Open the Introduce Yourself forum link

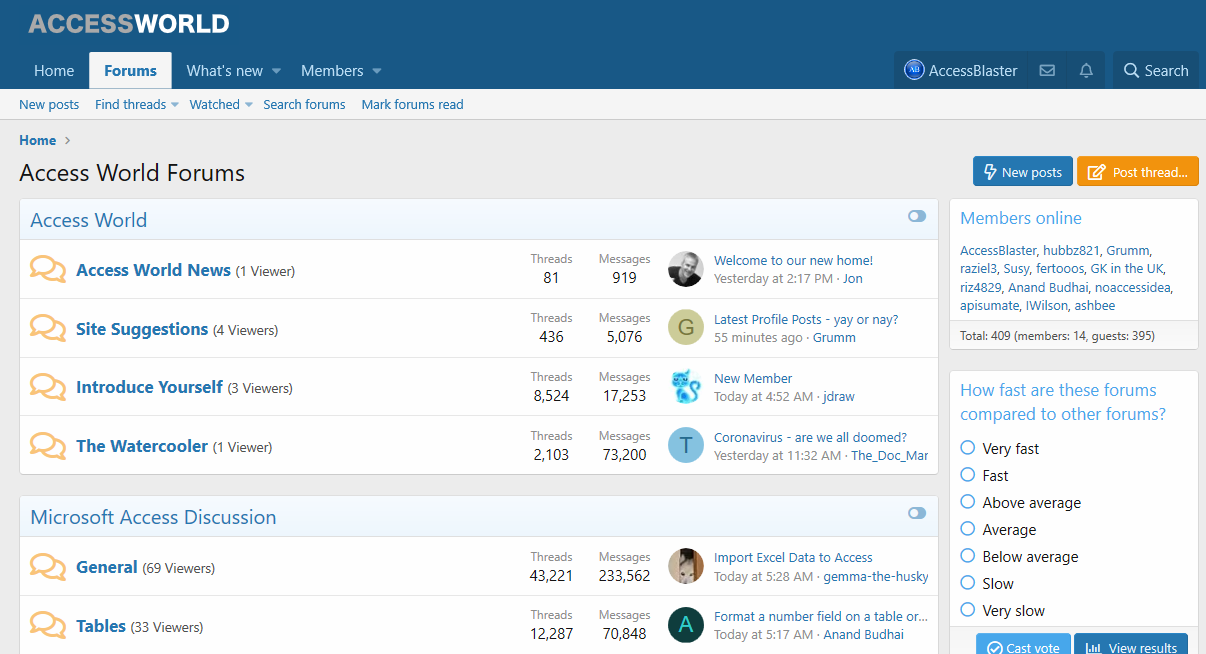coord(149,387)
